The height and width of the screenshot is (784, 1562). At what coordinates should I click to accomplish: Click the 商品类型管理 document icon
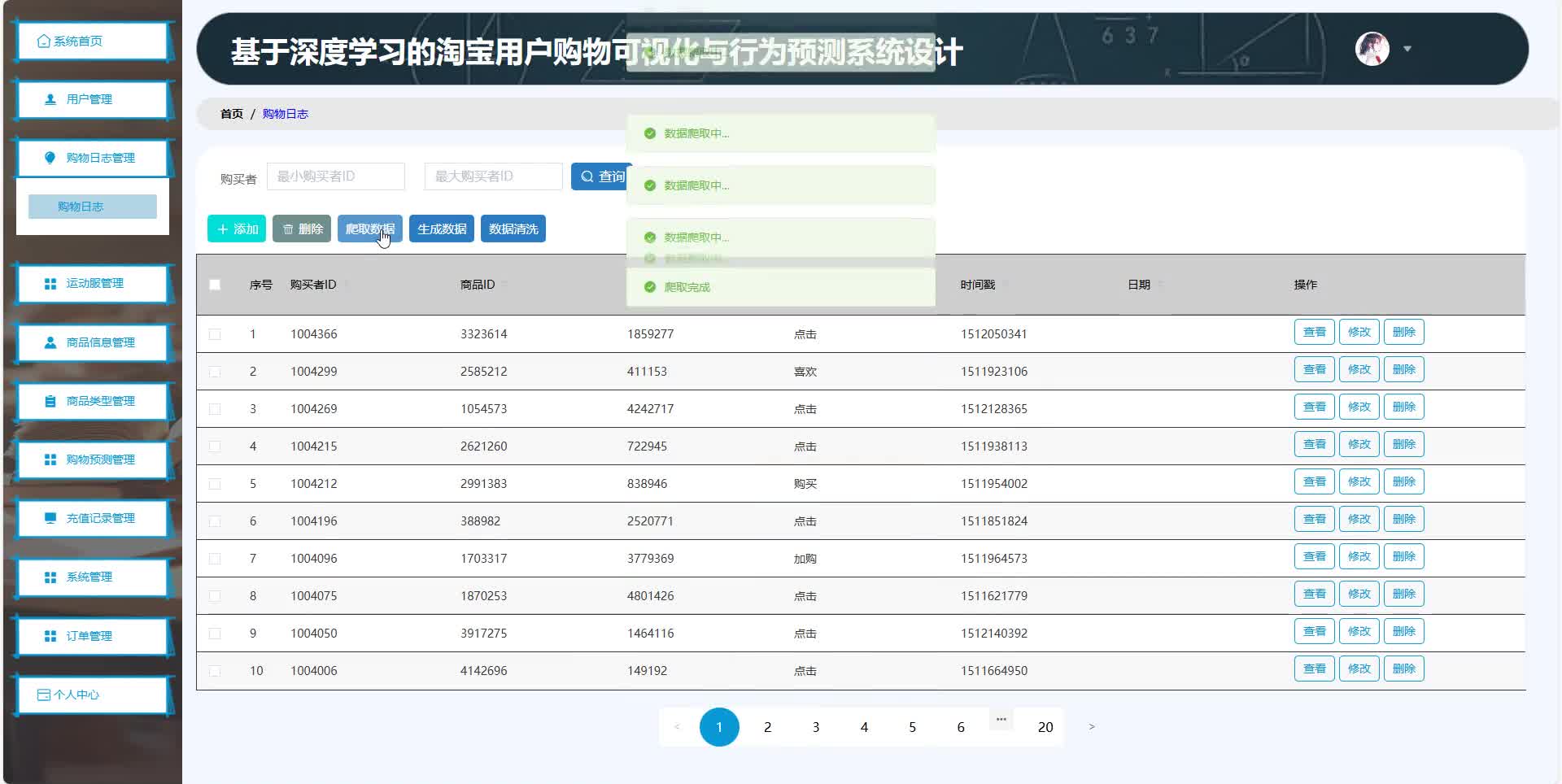tap(49, 400)
